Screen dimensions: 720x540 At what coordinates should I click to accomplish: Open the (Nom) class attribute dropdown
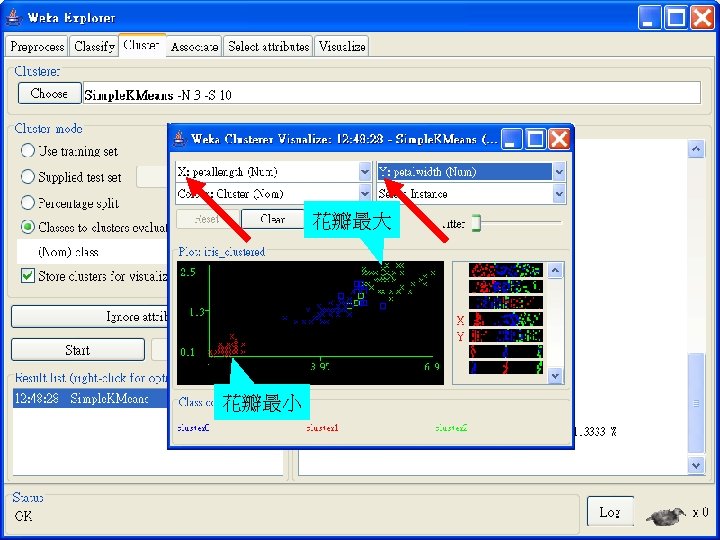click(x=92, y=252)
